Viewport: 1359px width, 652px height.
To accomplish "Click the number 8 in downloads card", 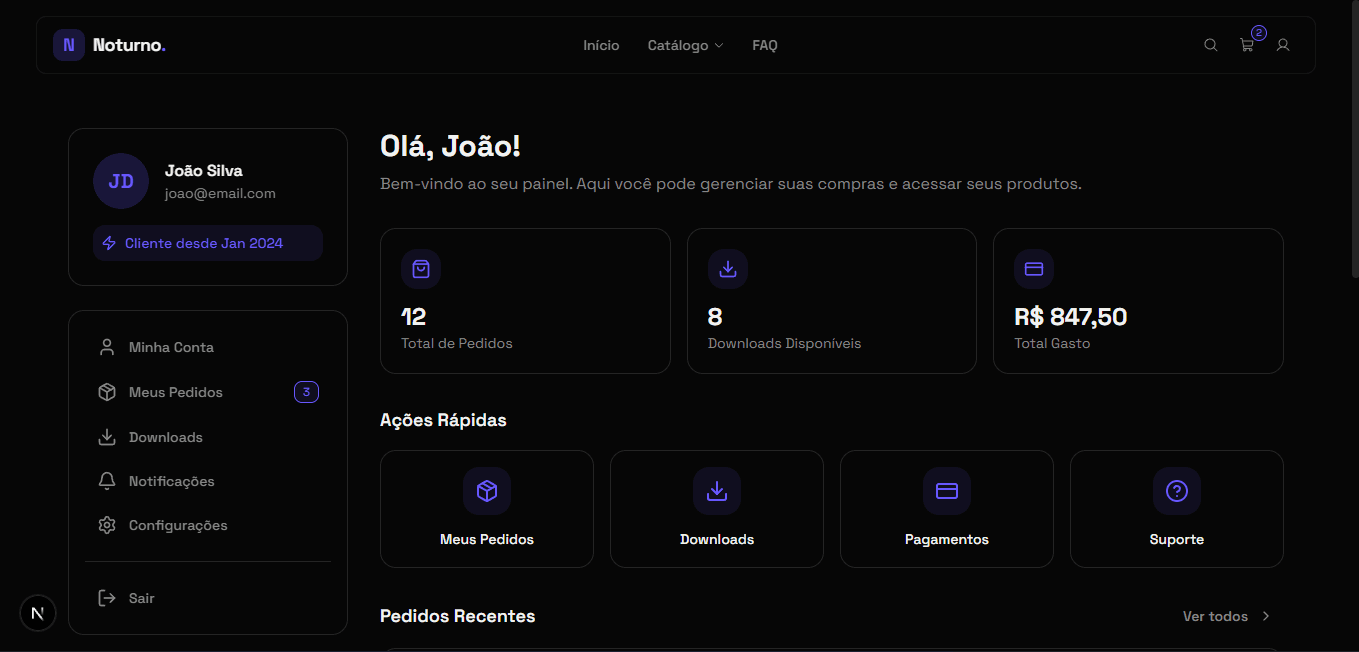I will click(715, 317).
